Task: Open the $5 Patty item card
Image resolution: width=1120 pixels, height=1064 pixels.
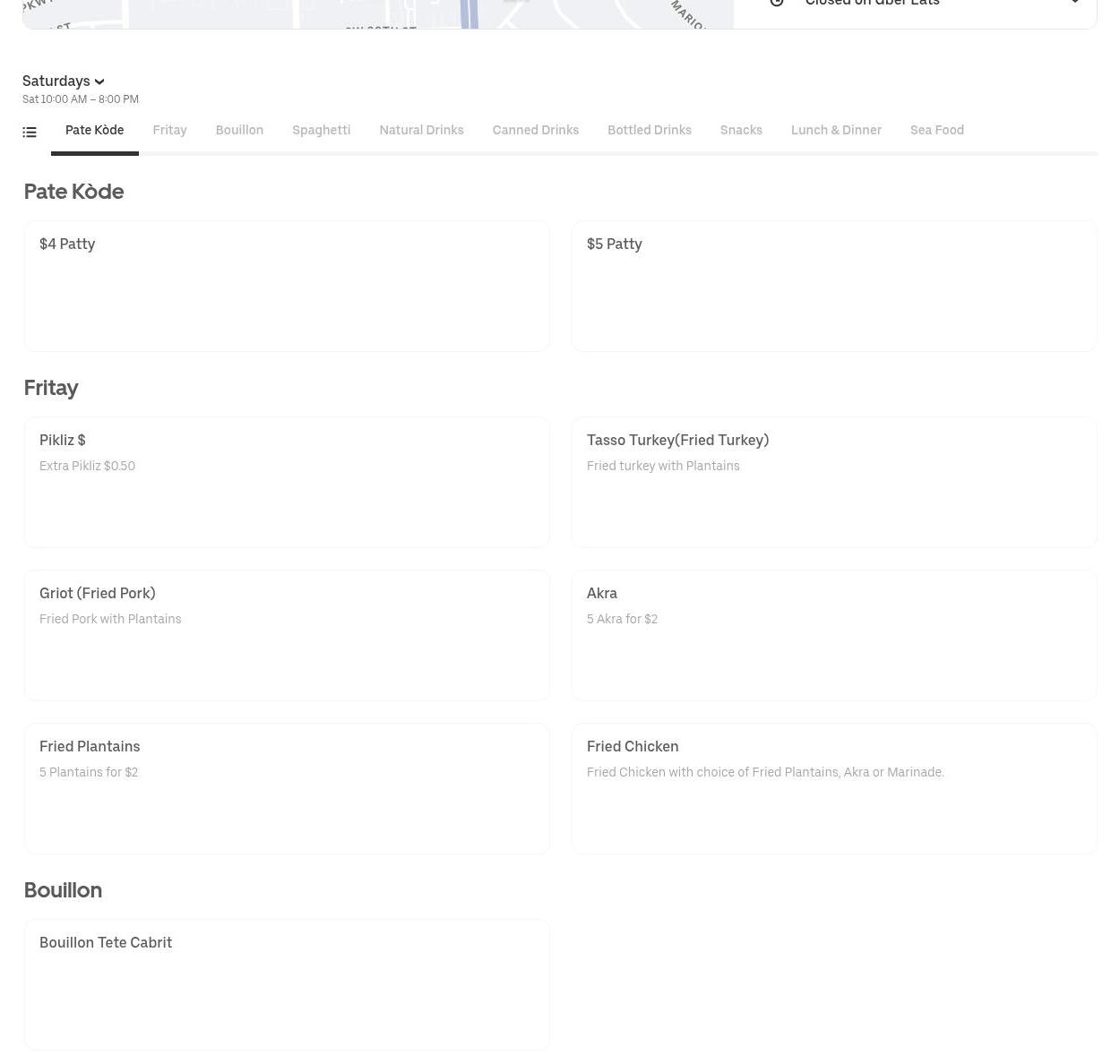Action: click(834, 287)
